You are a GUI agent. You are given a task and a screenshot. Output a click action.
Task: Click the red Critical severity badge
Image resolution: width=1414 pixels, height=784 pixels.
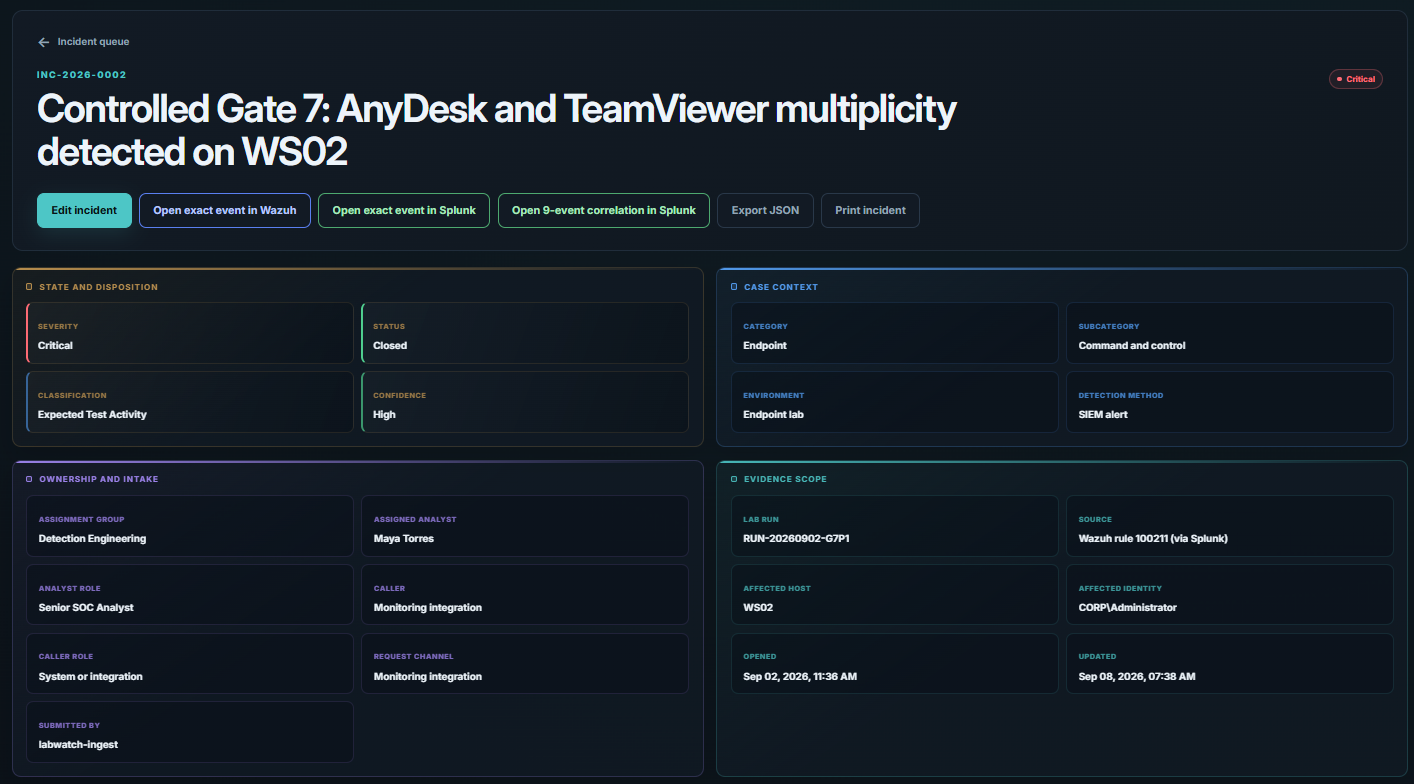point(1356,79)
